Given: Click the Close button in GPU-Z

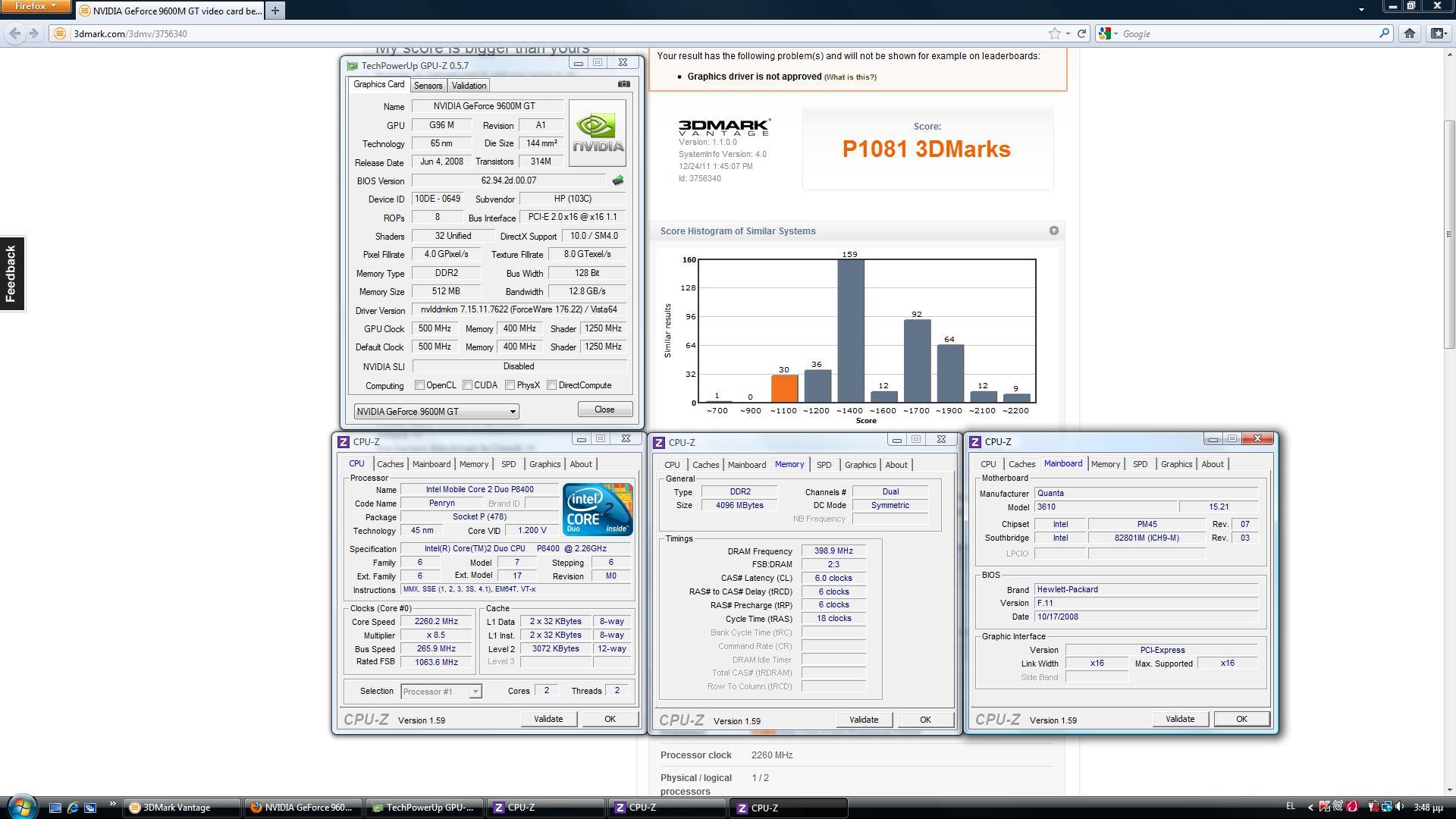Looking at the screenshot, I should click(x=604, y=409).
